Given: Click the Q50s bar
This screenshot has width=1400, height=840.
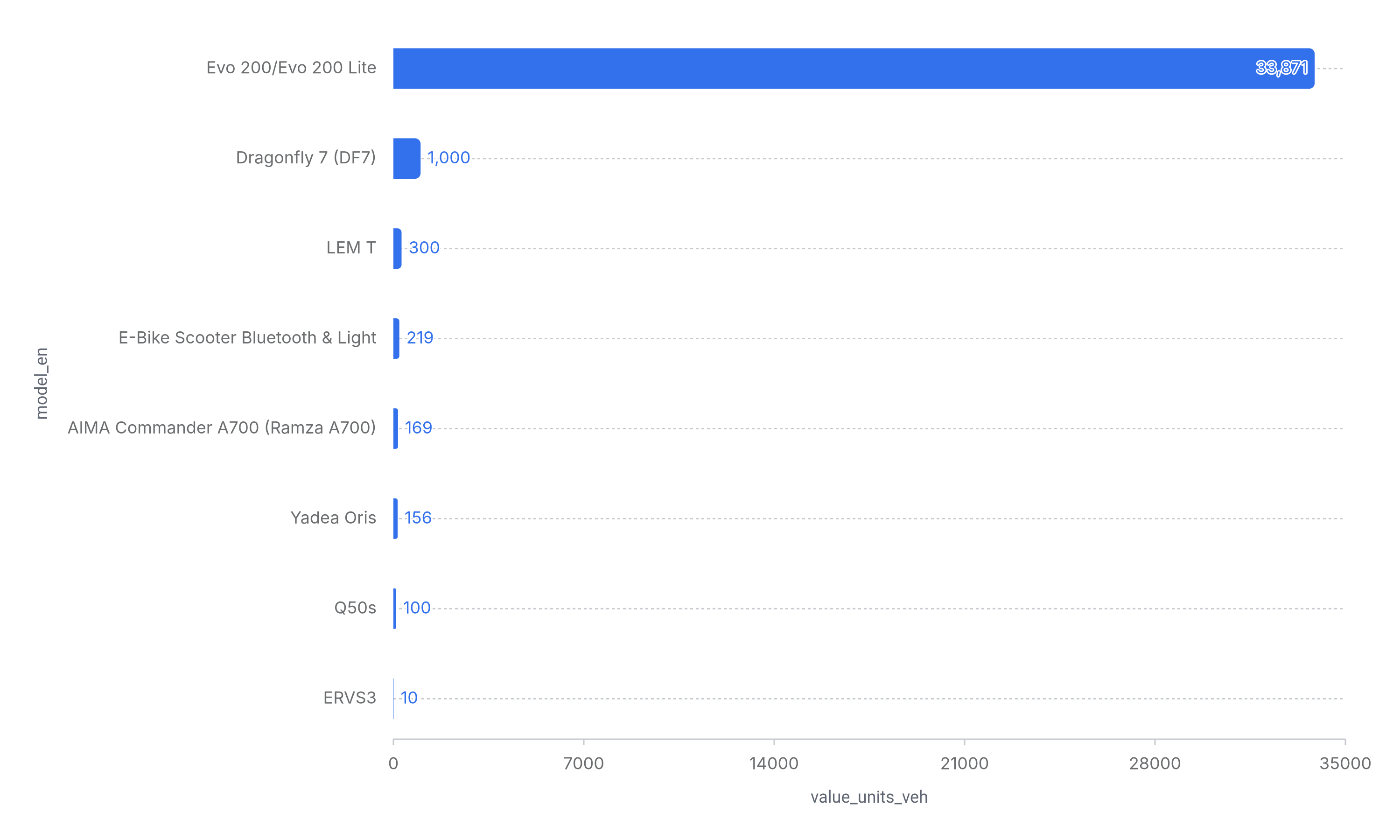Looking at the screenshot, I should click(395, 609).
